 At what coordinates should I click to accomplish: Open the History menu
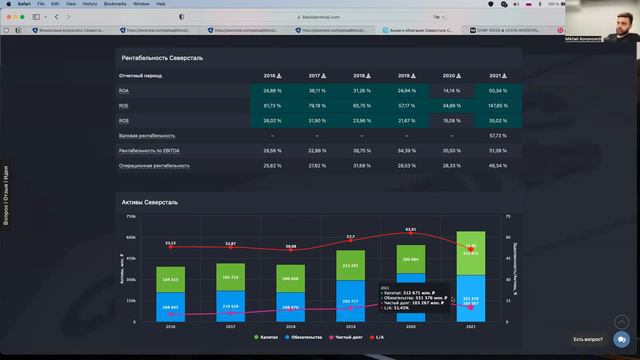[x=90, y=4]
